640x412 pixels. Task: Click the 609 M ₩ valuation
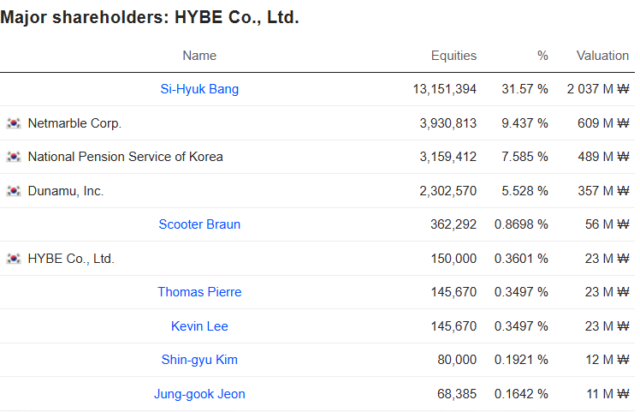click(603, 123)
